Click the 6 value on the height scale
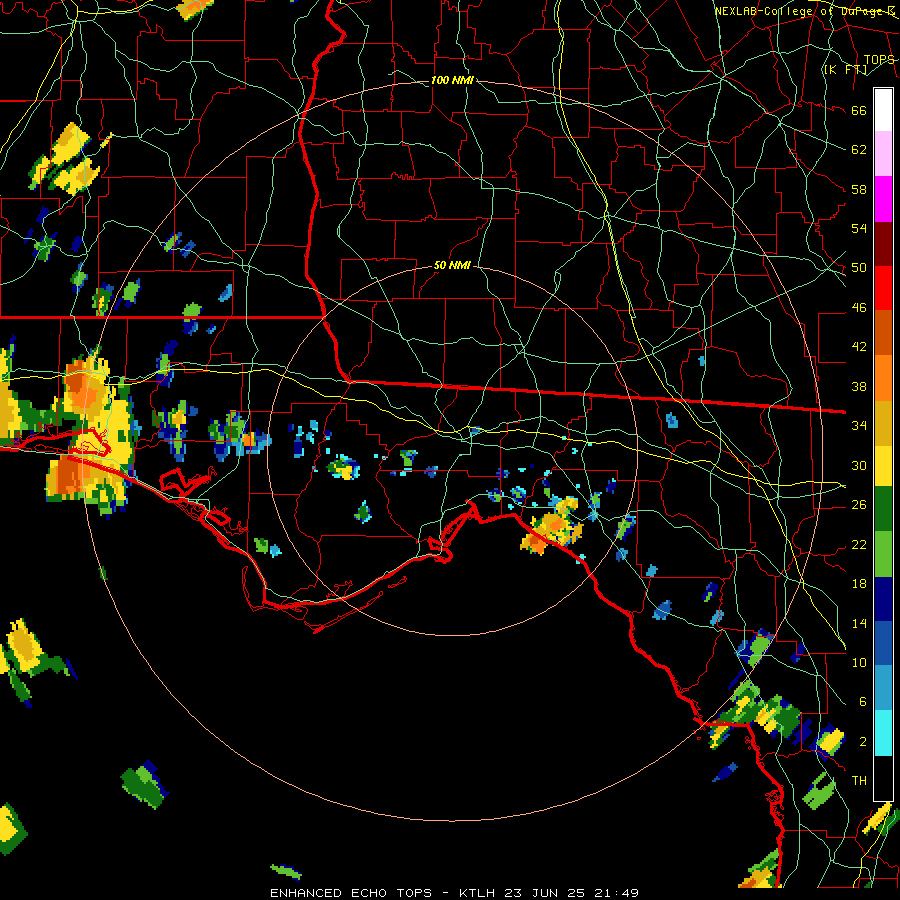 [862, 702]
